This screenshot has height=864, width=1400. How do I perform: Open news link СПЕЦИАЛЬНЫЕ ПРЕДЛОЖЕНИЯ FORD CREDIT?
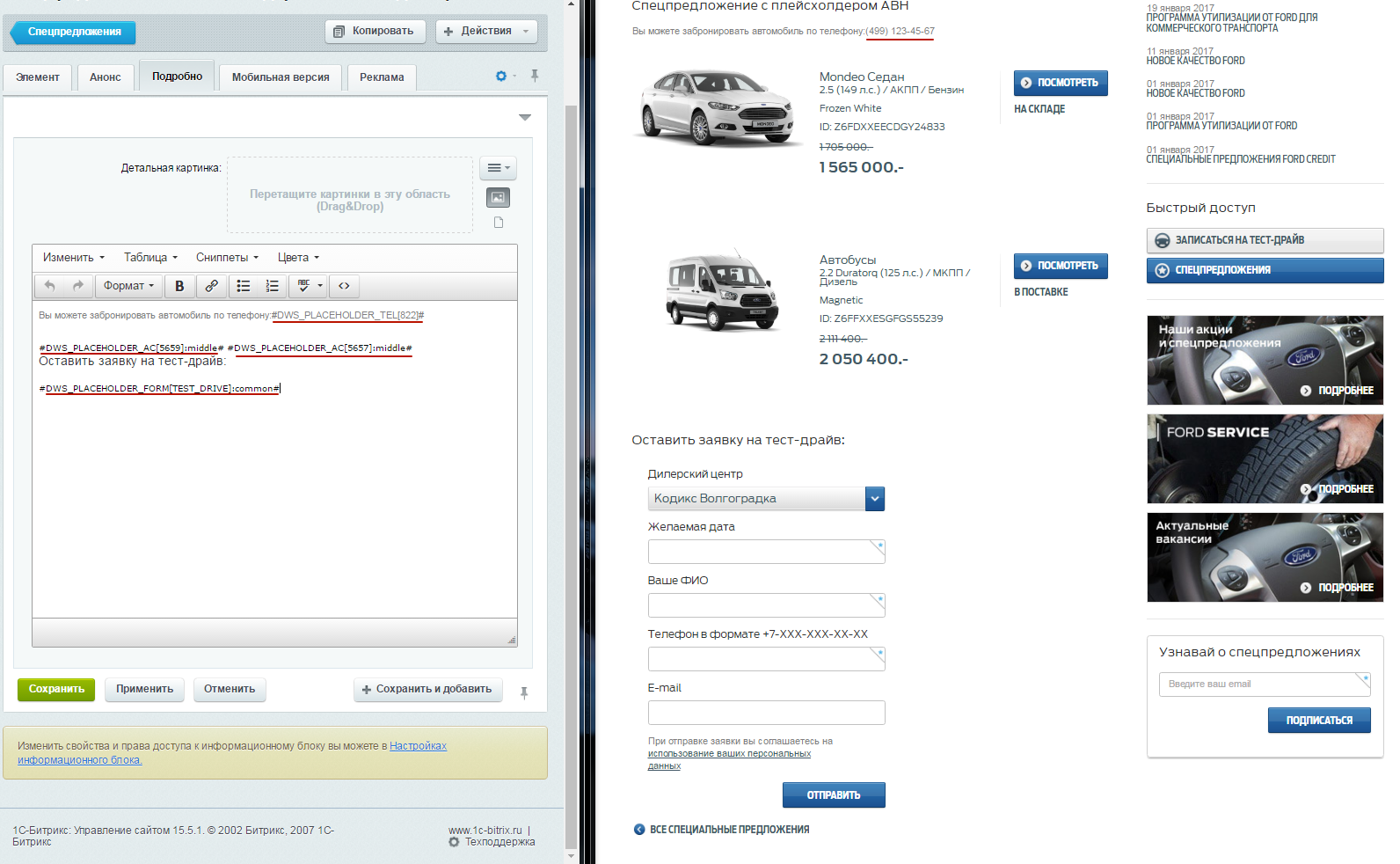coord(1240,159)
